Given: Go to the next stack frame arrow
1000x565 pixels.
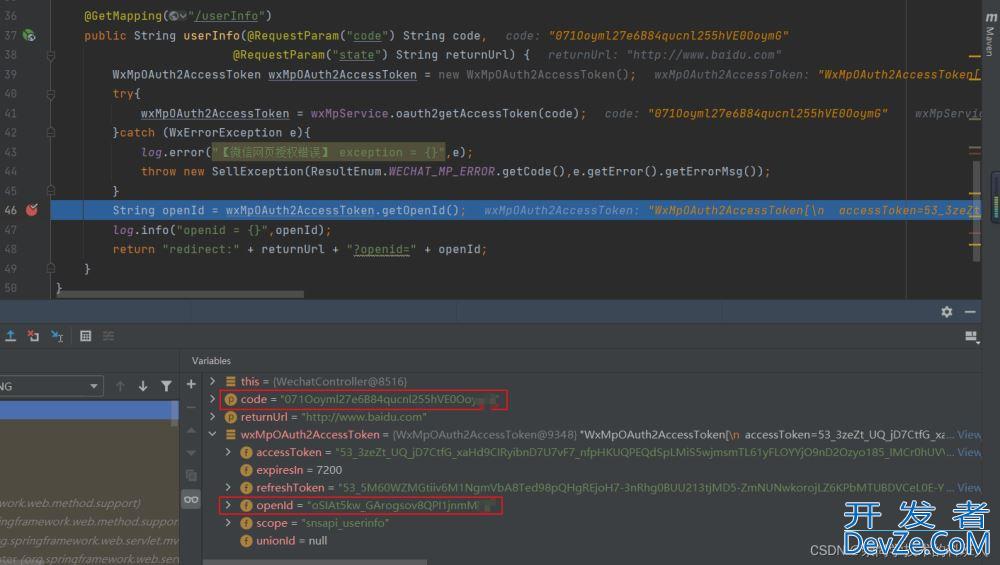Looking at the screenshot, I should click(x=143, y=386).
